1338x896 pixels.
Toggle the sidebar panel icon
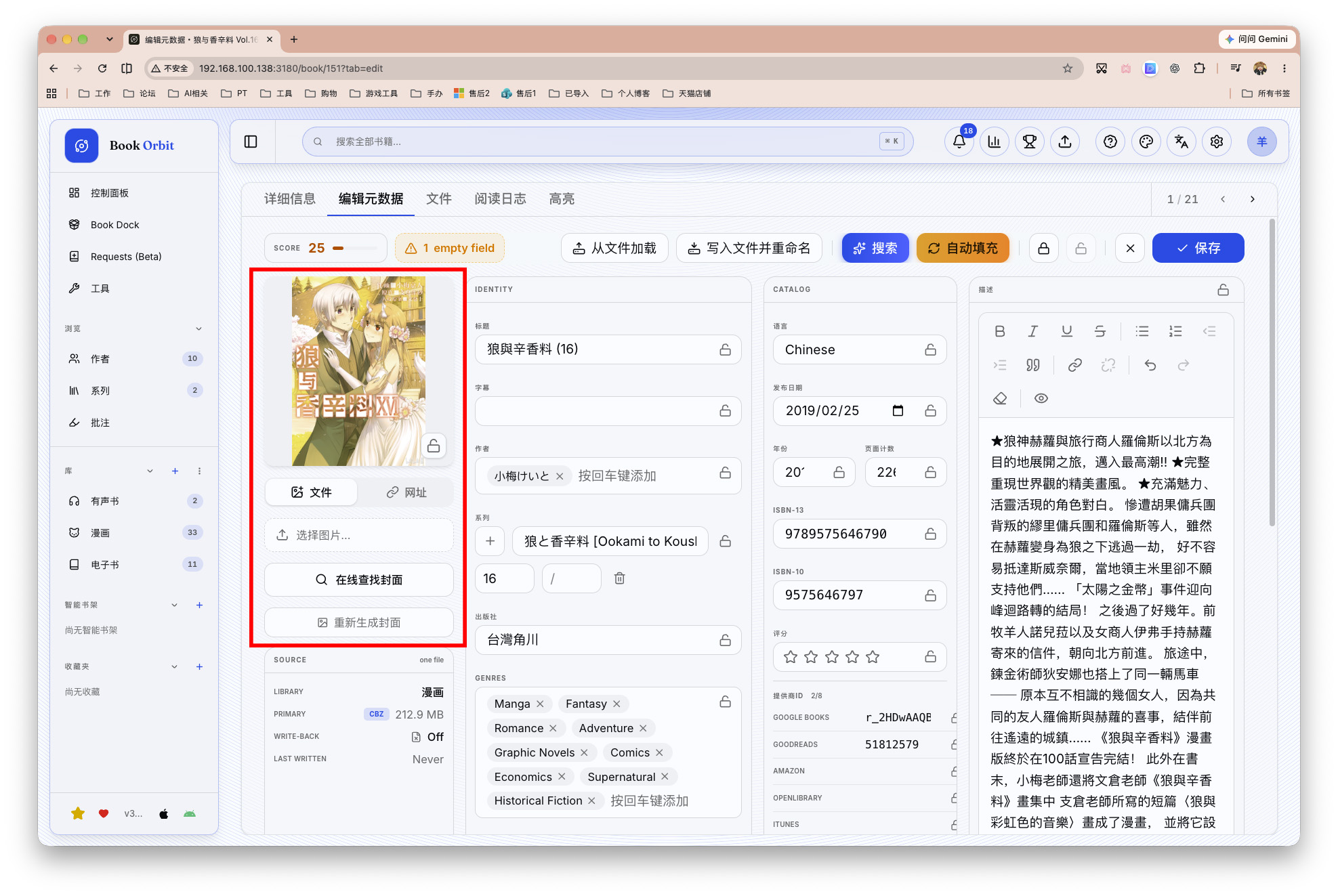pyautogui.click(x=251, y=142)
